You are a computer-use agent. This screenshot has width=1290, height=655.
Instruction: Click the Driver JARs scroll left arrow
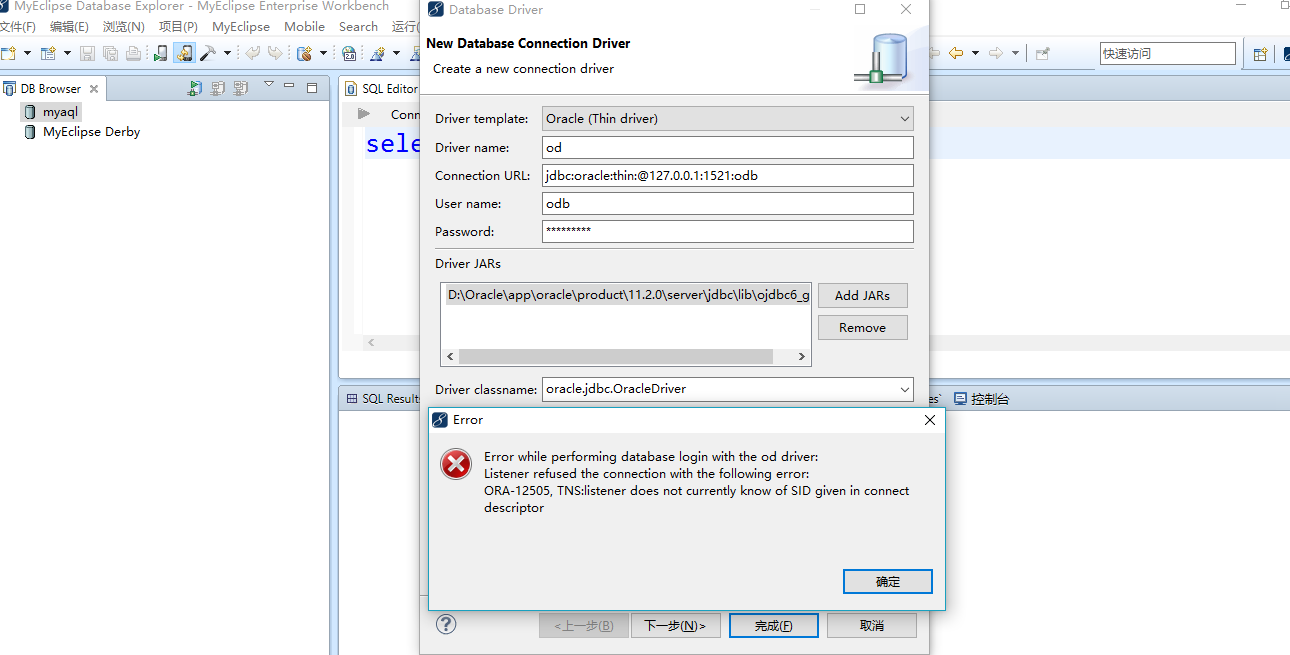pos(450,356)
